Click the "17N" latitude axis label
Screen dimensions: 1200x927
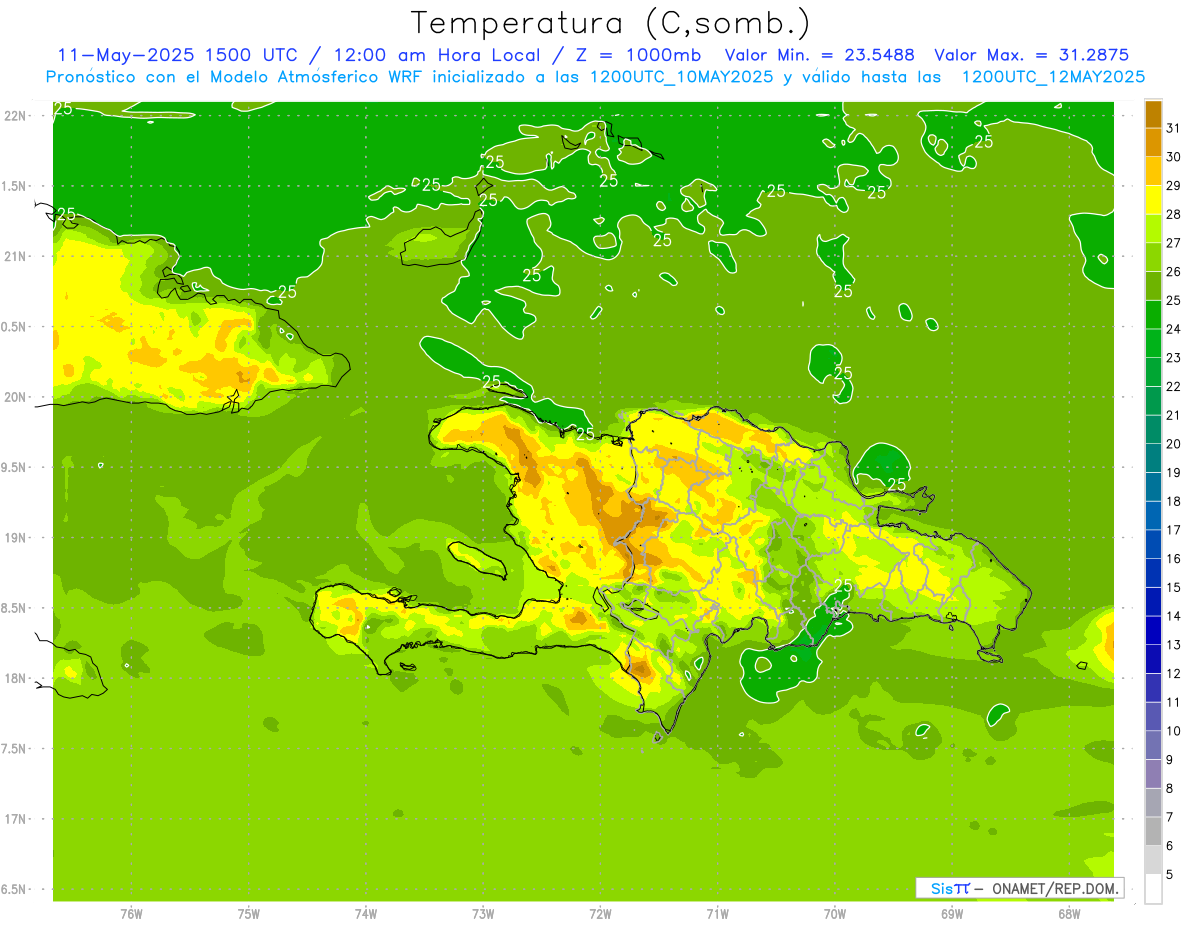click(x=15, y=820)
